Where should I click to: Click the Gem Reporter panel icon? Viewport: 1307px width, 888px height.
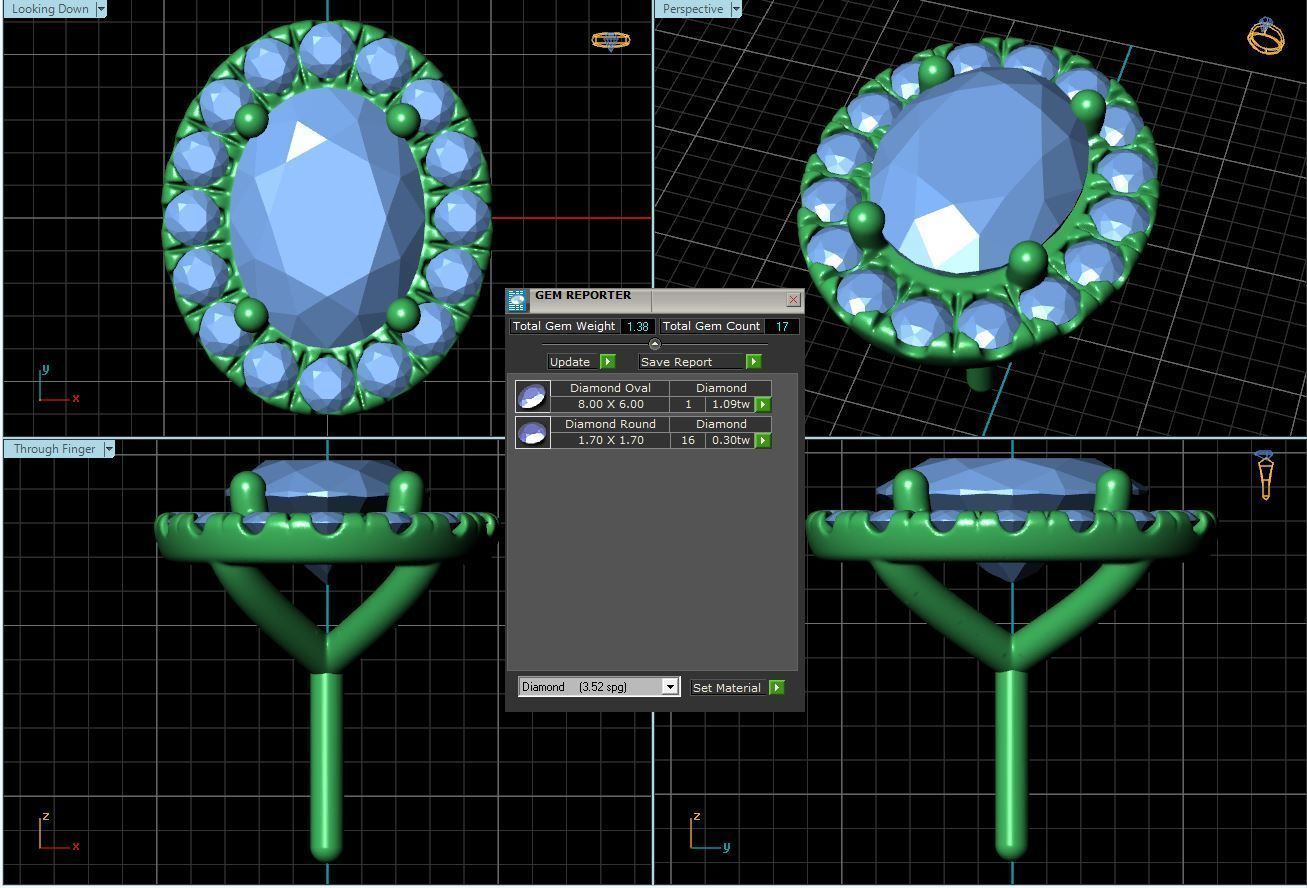point(517,301)
